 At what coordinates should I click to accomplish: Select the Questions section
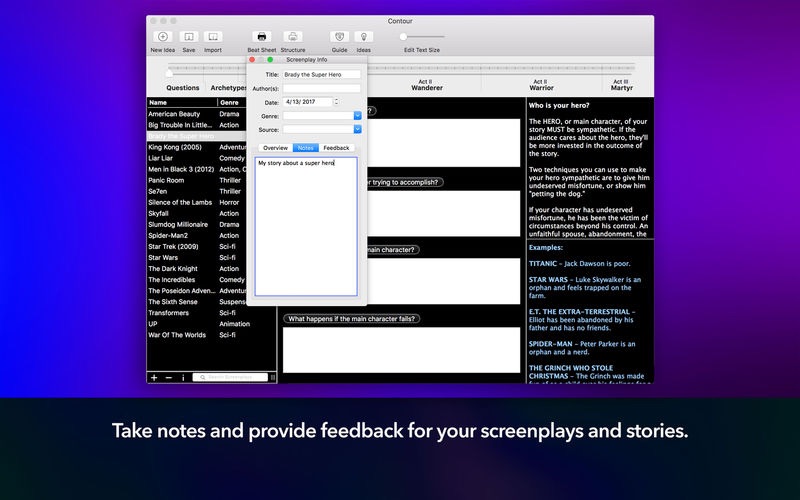[183, 88]
